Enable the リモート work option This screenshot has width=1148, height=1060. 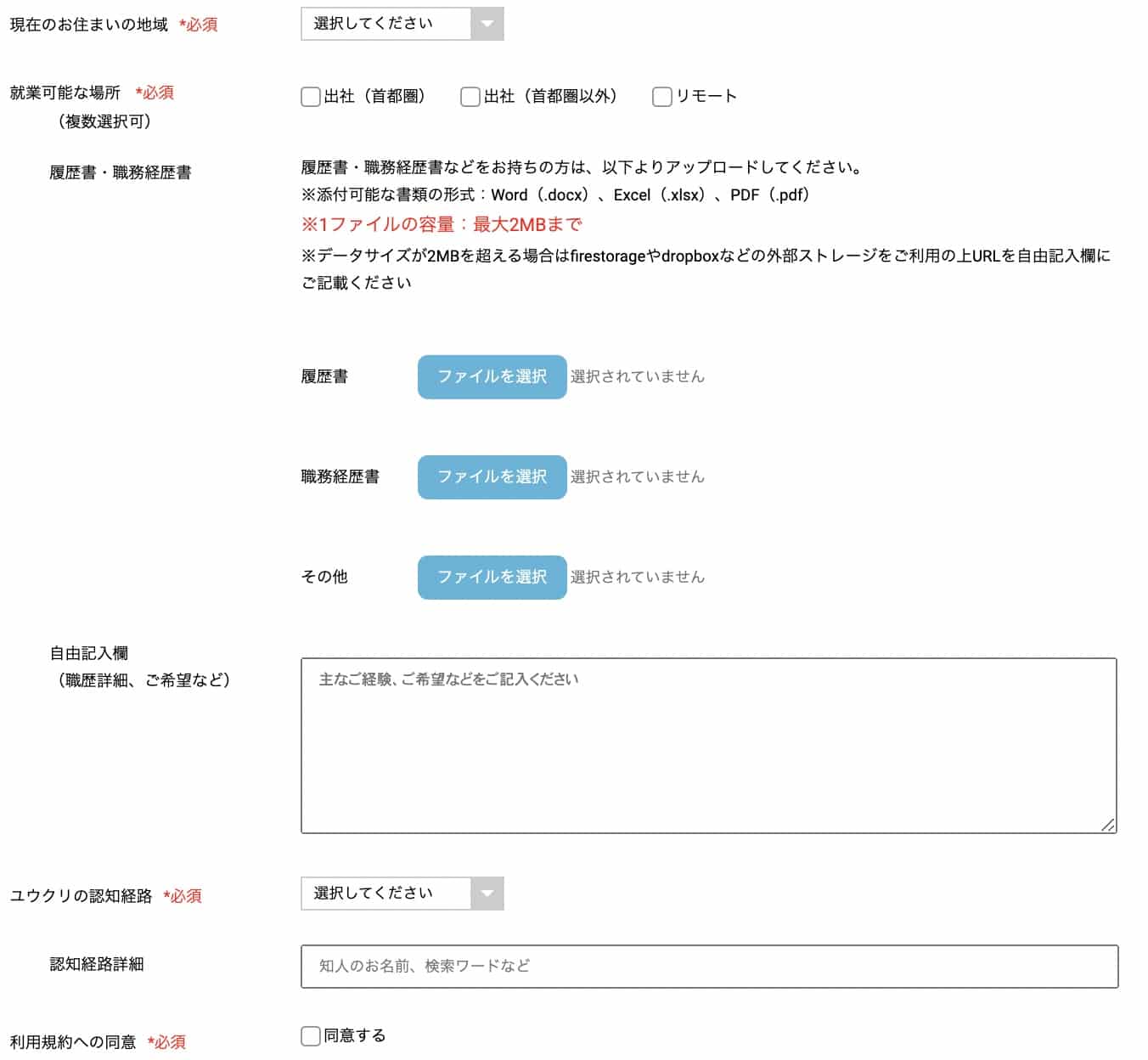click(x=661, y=97)
